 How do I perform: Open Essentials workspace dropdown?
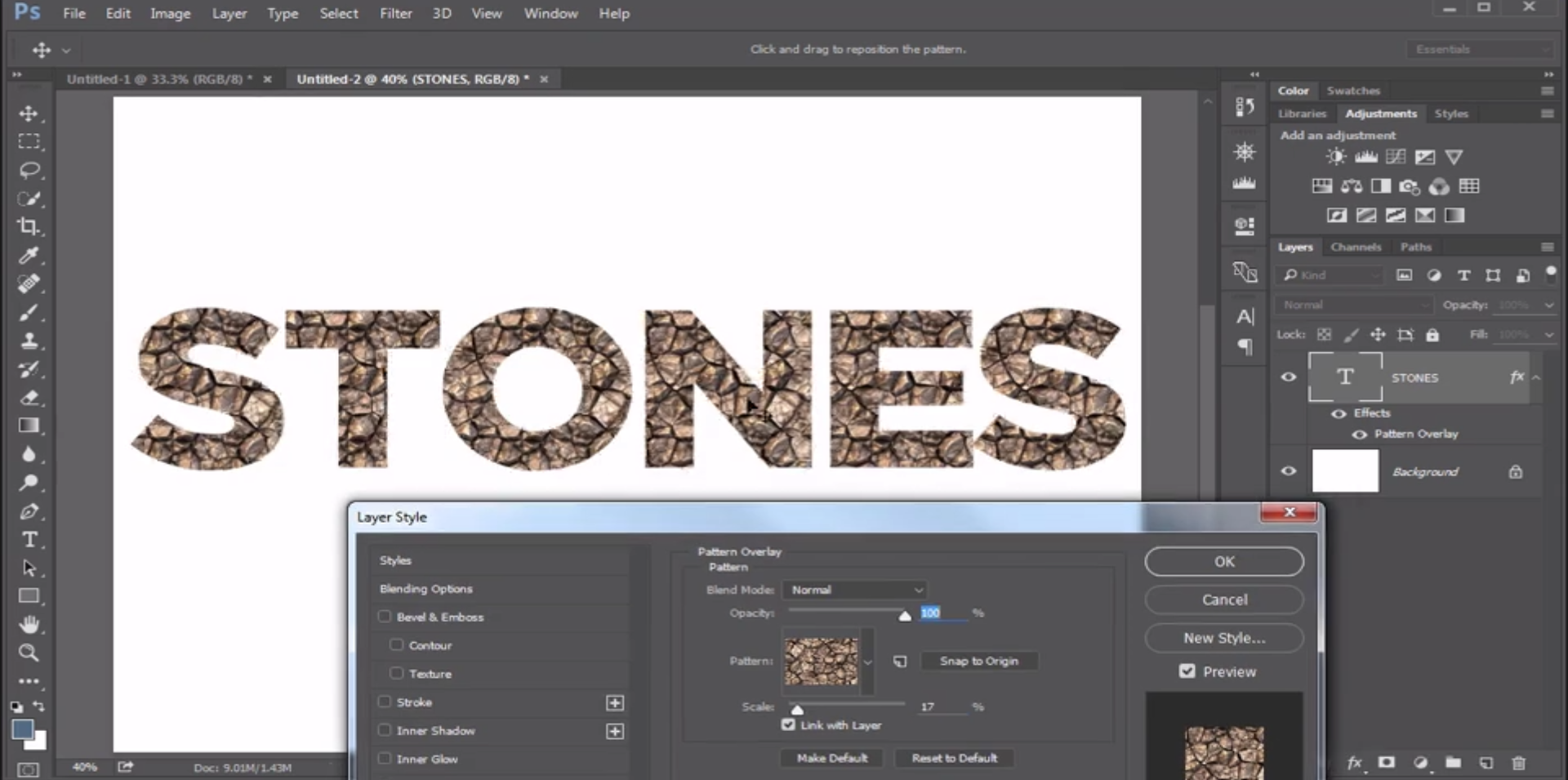point(1479,49)
